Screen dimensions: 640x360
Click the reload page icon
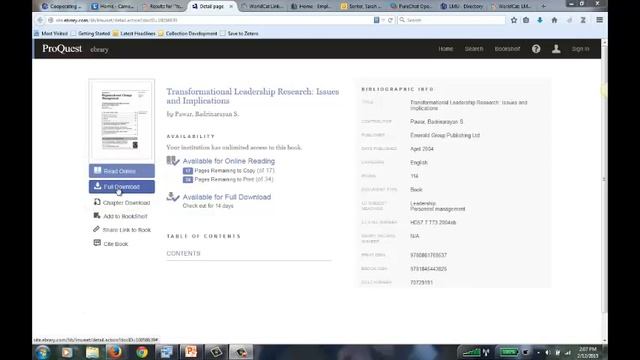[390, 20]
